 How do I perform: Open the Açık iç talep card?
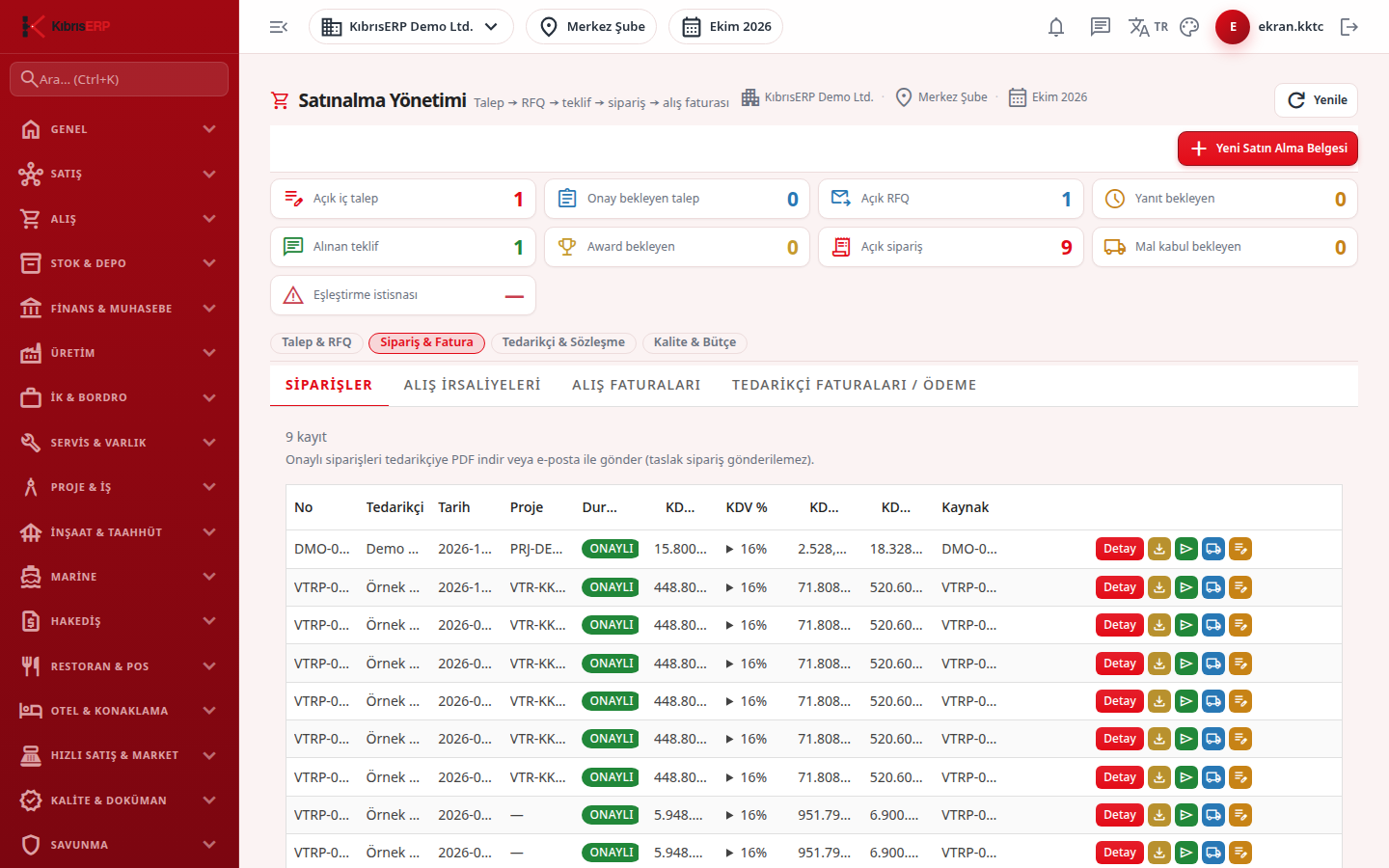[403, 199]
